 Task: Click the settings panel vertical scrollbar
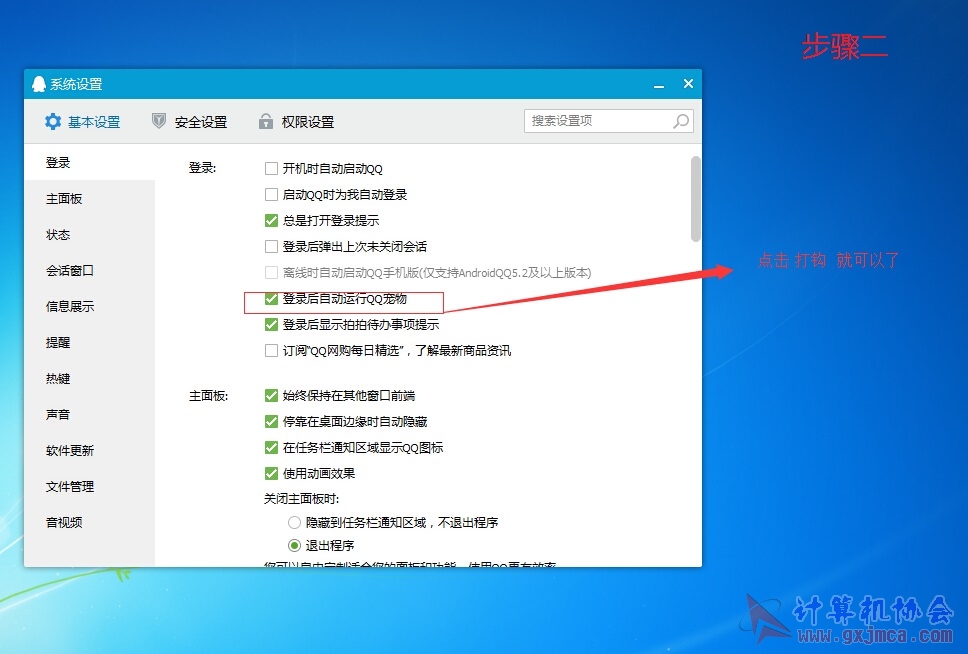pos(696,199)
